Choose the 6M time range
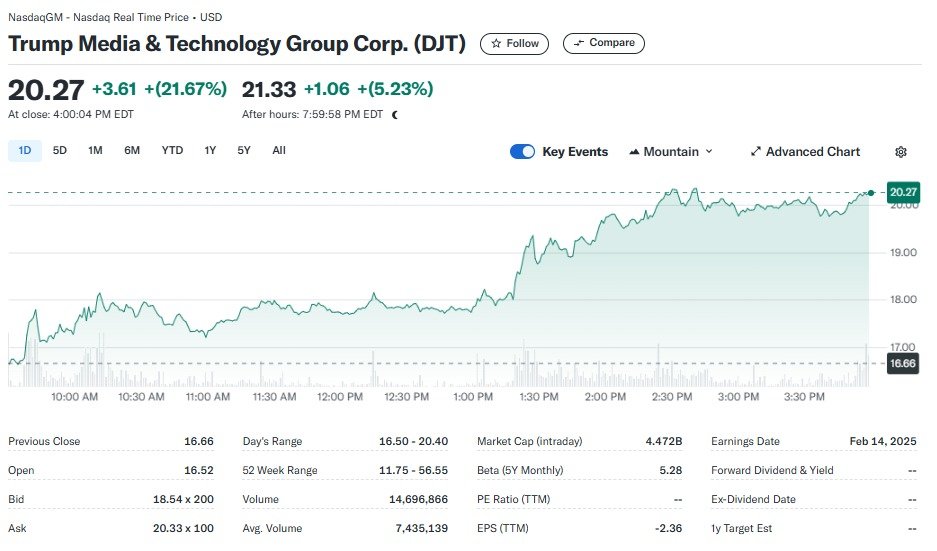The width and height of the screenshot is (937, 551). coord(132,151)
